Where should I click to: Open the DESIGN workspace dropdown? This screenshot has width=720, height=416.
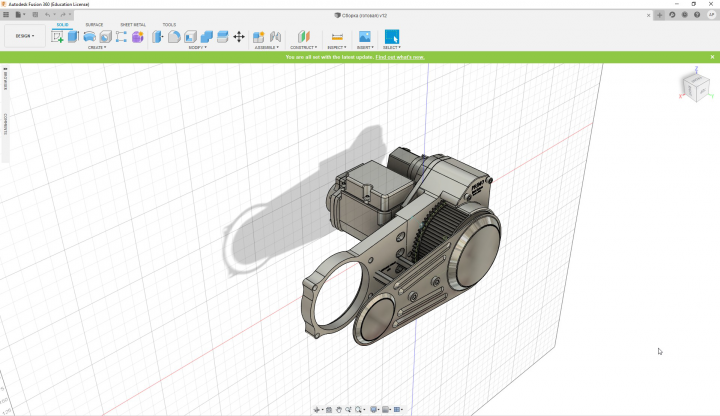[x=25, y=36]
